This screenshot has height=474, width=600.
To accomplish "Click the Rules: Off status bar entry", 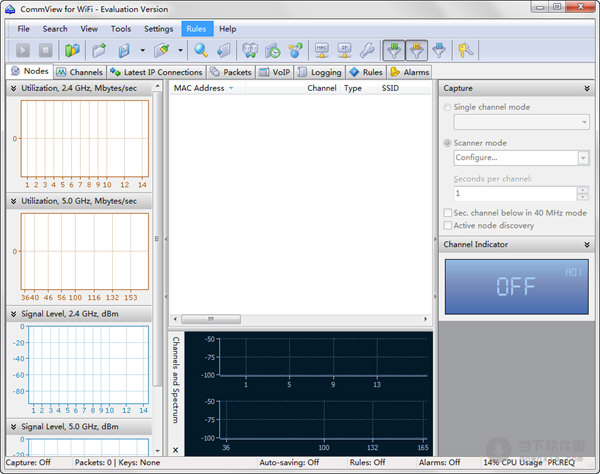I will point(367,463).
